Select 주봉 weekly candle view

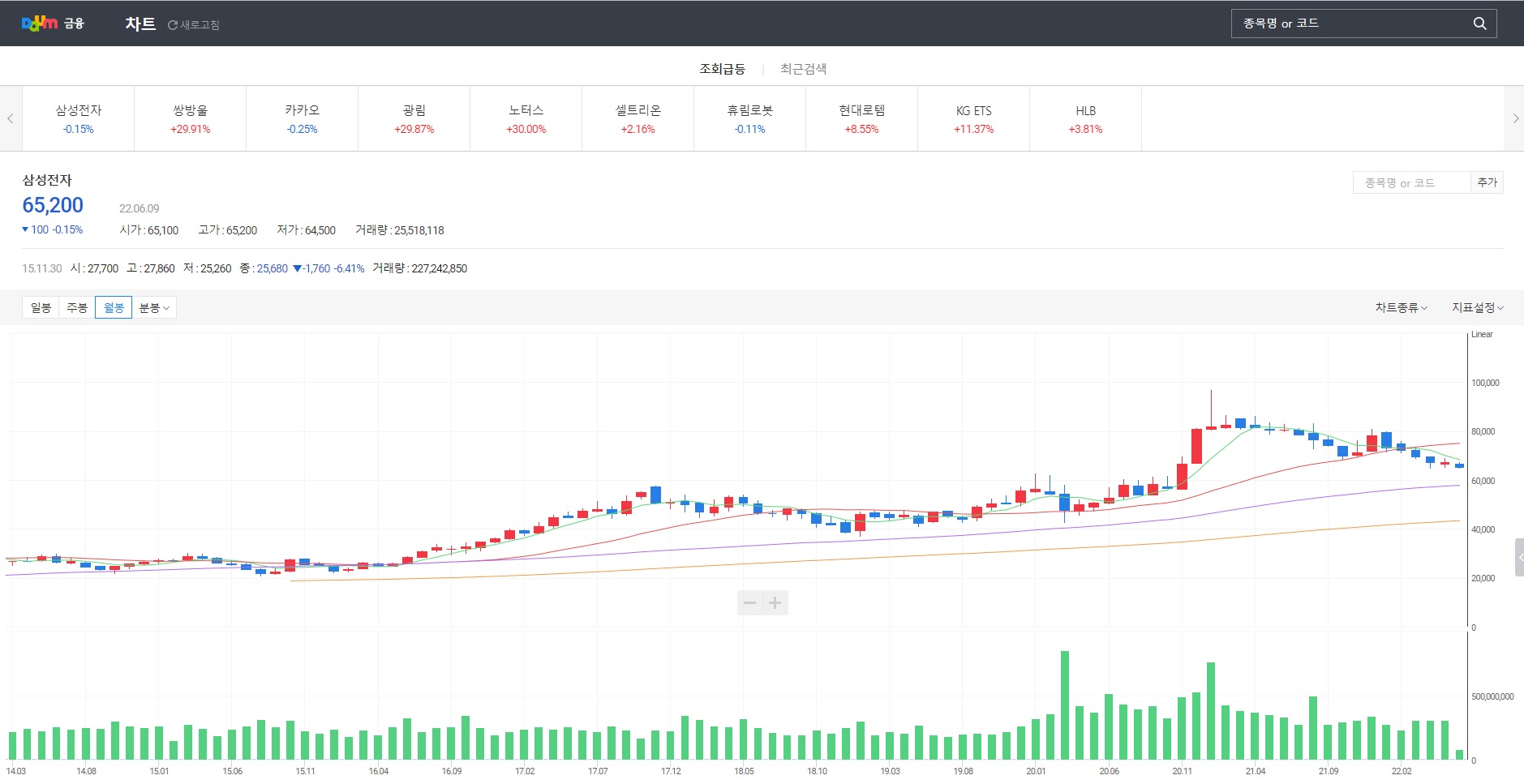[x=77, y=307]
